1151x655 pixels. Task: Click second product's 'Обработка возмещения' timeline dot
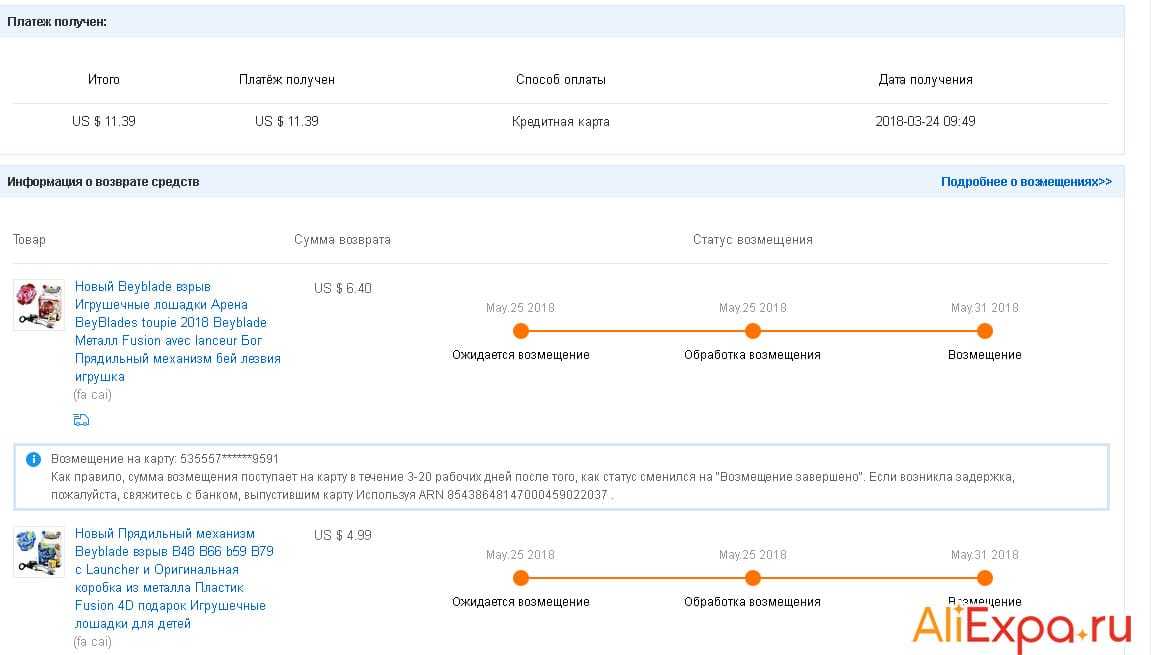tap(752, 578)
